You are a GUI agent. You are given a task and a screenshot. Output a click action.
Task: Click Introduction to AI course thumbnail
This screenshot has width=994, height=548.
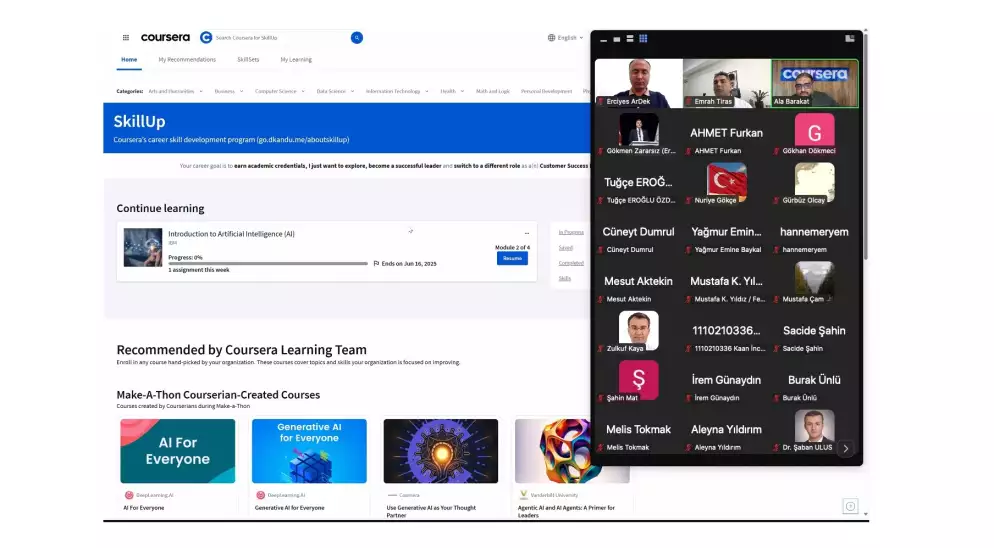143,247
